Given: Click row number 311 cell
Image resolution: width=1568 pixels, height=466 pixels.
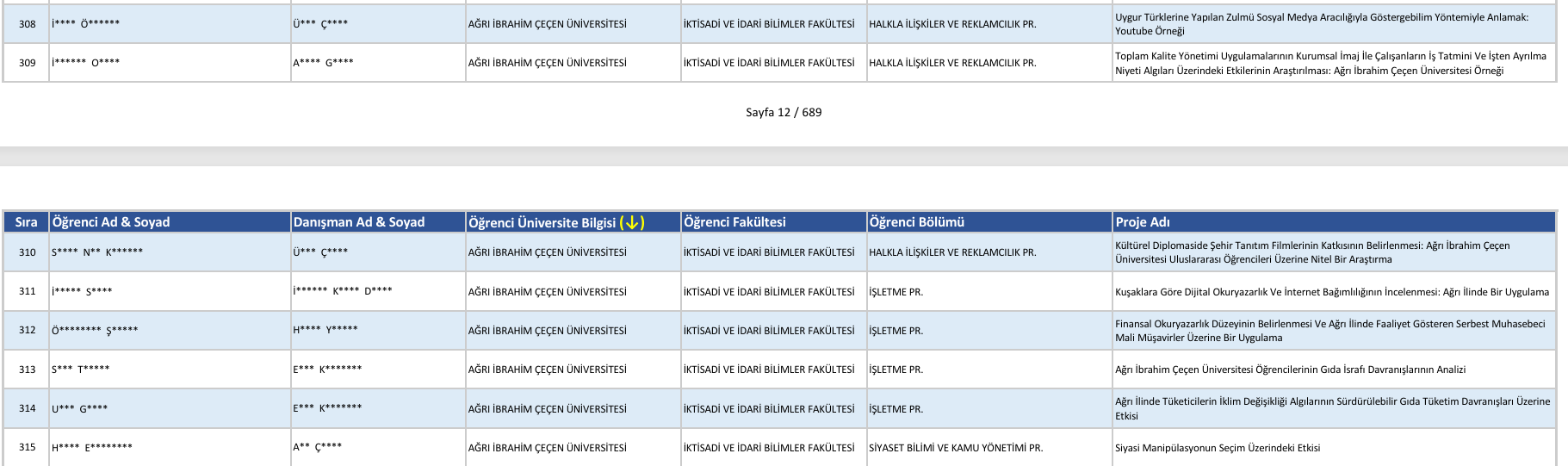Looking at the screenshot, I should pyautogui.click(x=28, y=291).
